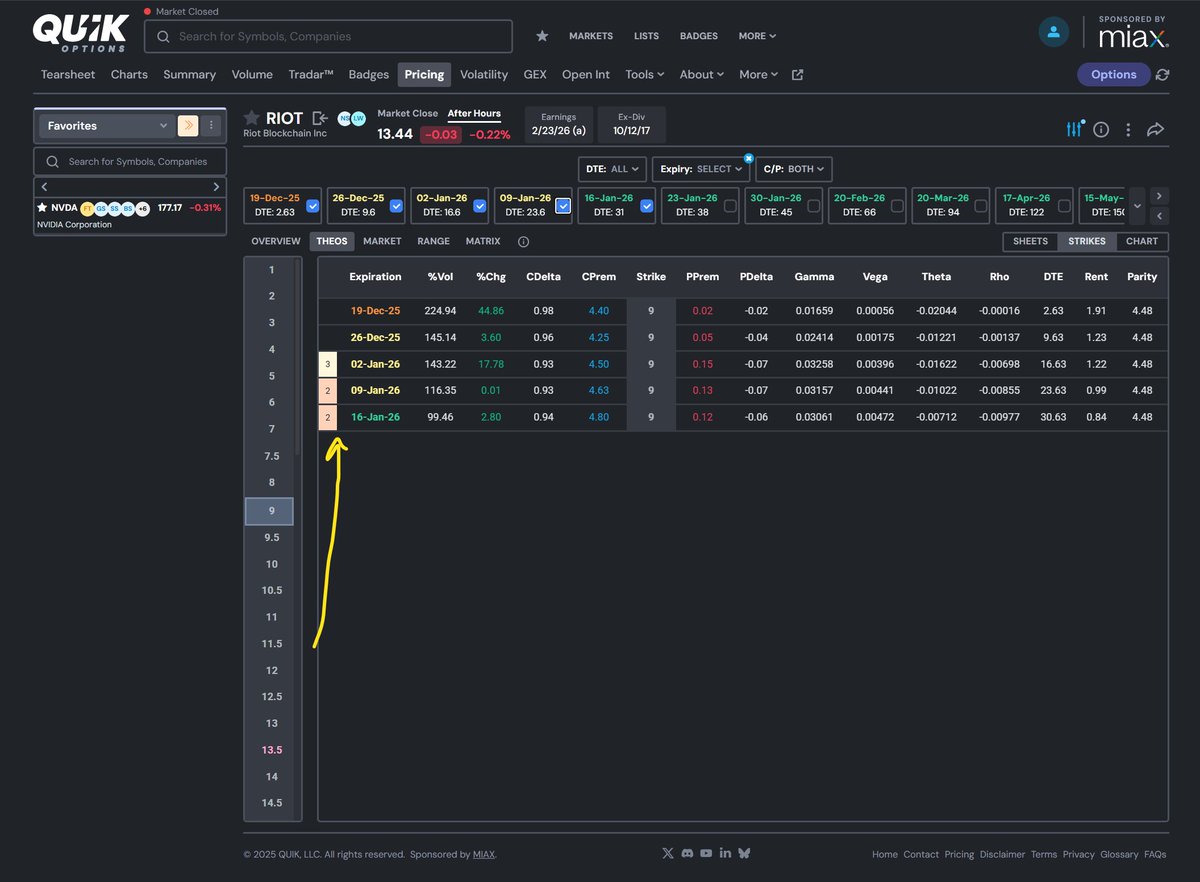Open the X (Twitter) footer icon
This screenshot has width=1200, height=882.
pos(668,853)
